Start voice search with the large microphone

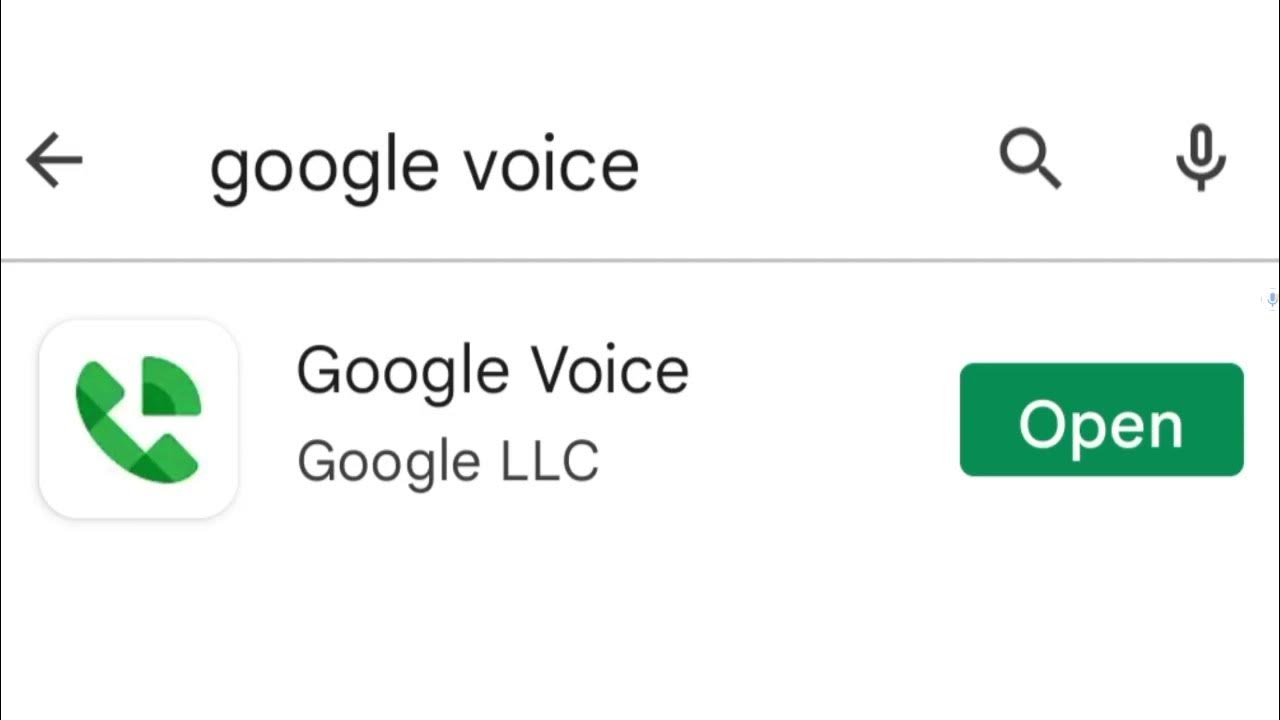1200,158
